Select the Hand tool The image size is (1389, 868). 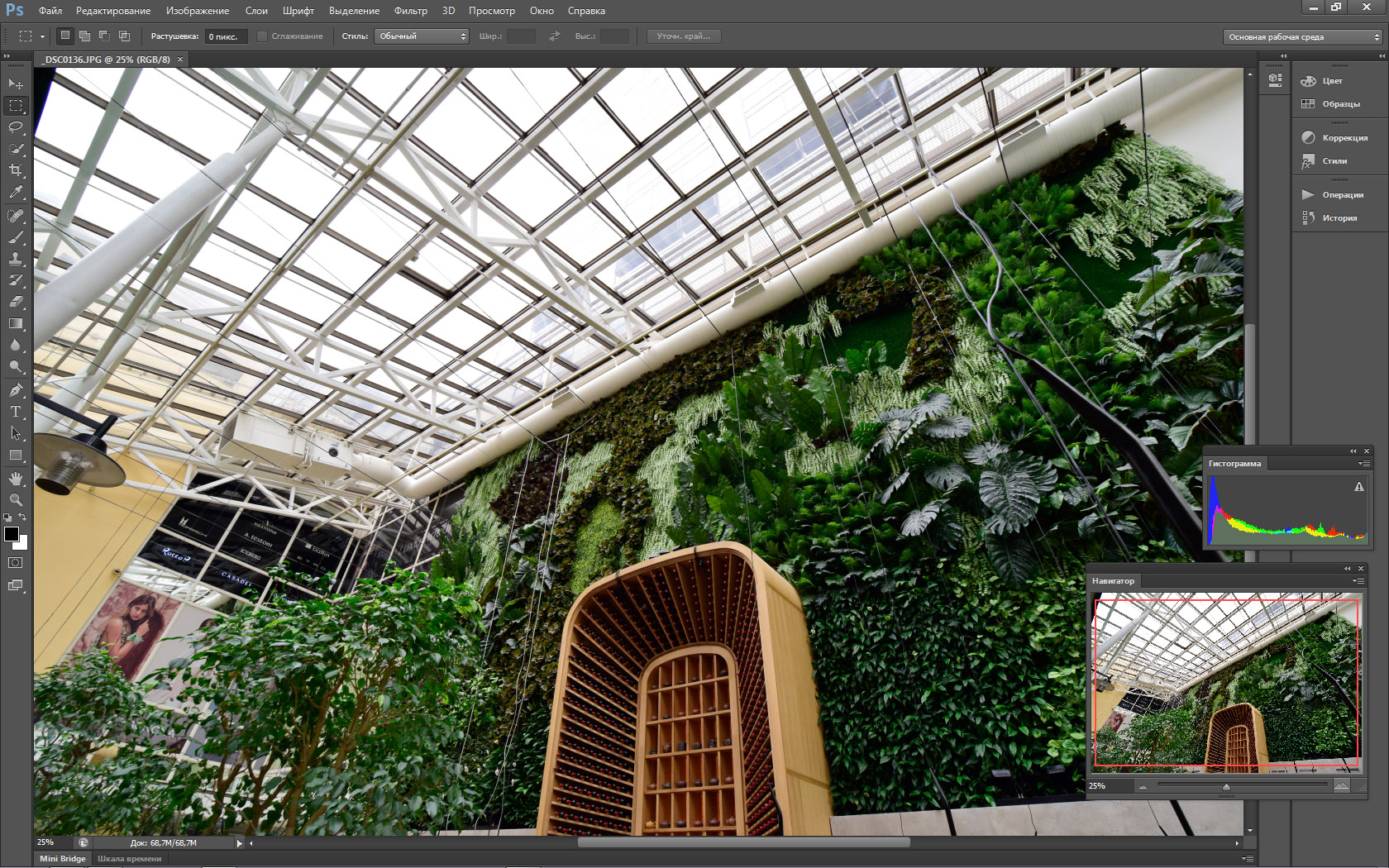16,479
